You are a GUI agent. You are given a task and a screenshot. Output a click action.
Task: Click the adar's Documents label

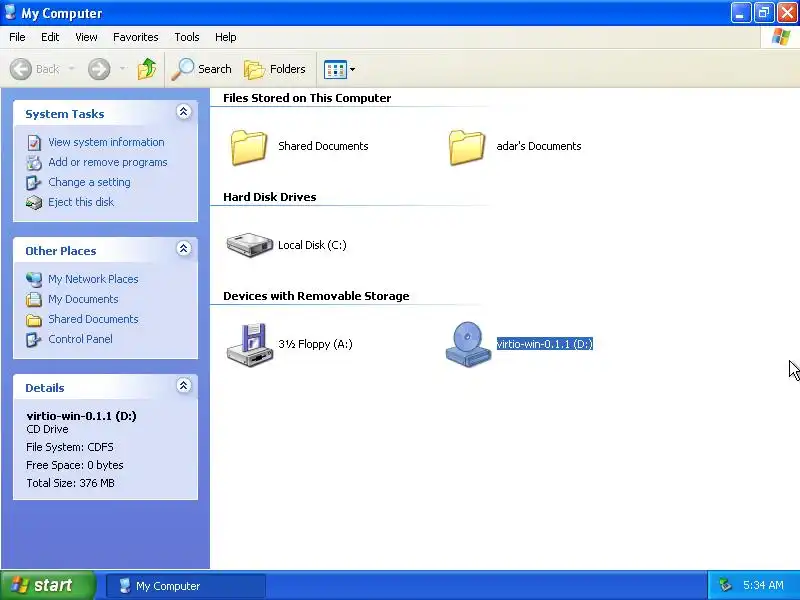[539, 146]
